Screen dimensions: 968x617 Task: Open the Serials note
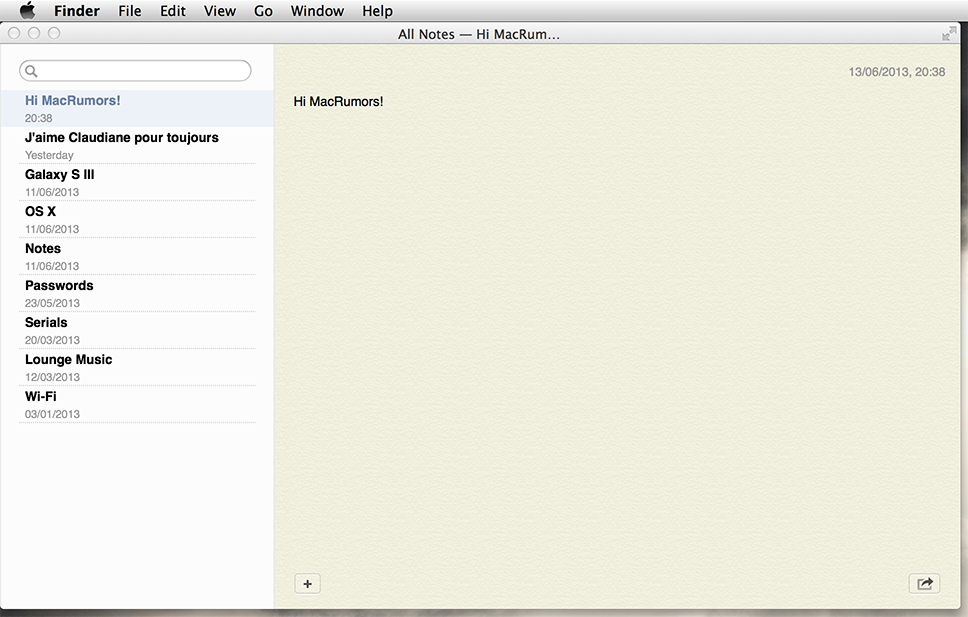(137, 331)
